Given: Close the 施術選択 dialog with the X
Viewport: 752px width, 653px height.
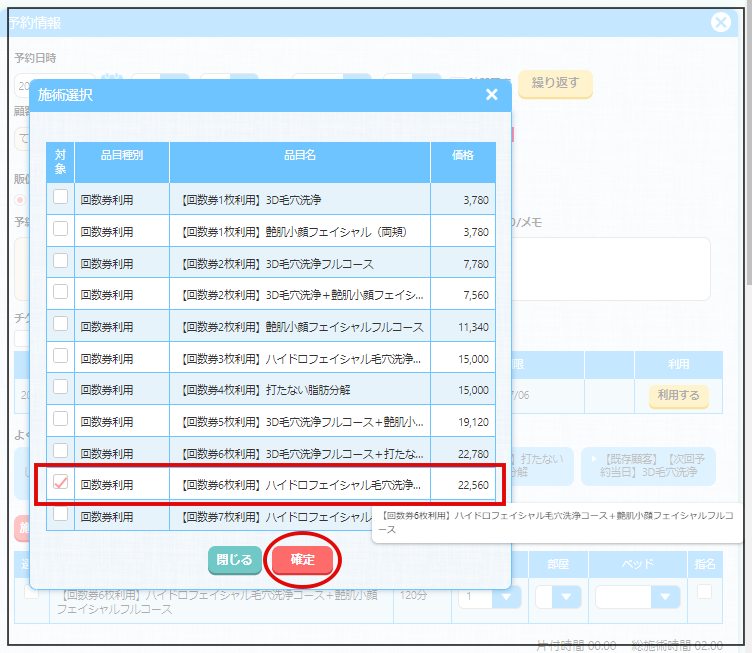Looking at the screenshot, I should [491, 95].
